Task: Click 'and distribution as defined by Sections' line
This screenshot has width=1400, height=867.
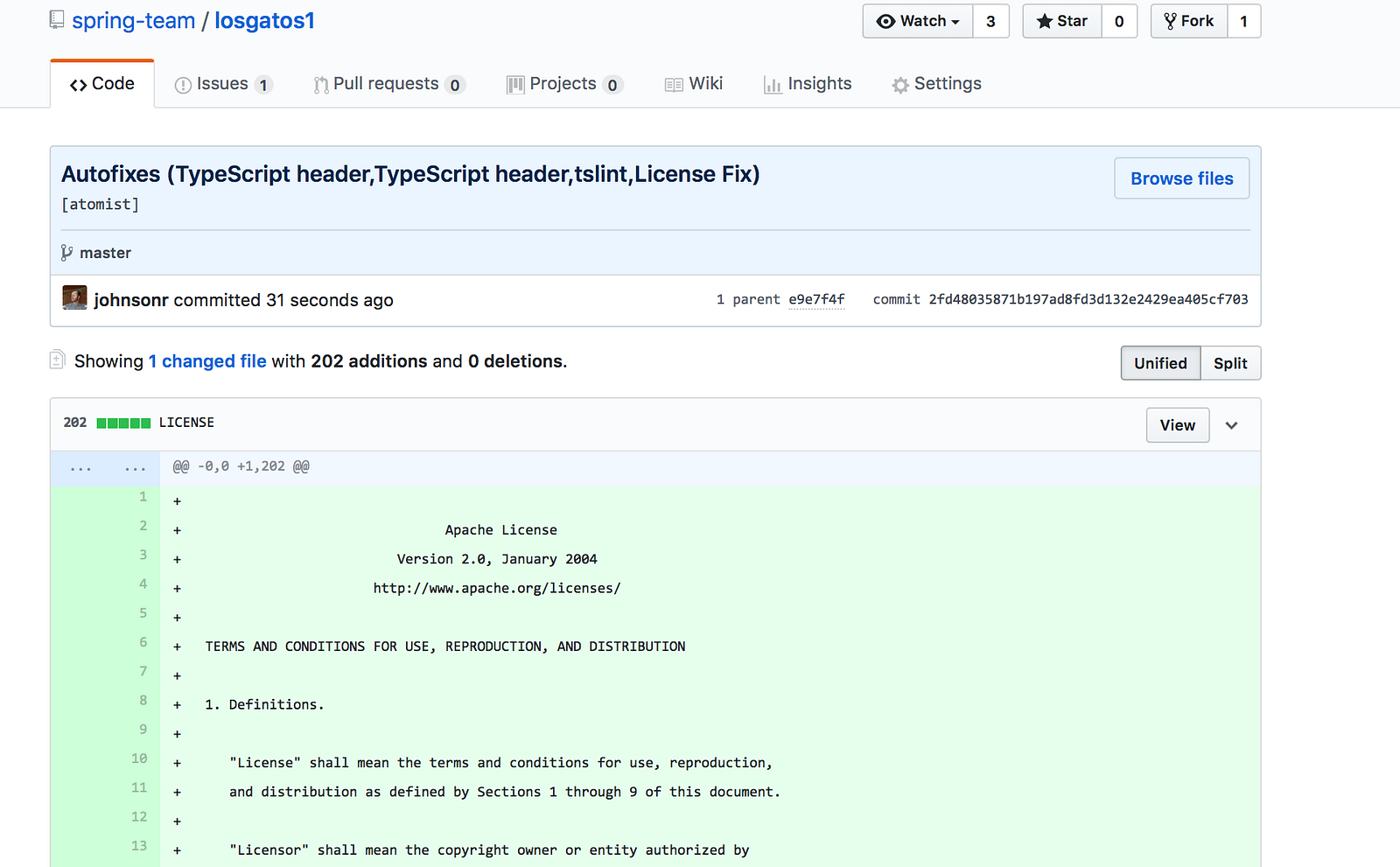Action: pos(505,792)
